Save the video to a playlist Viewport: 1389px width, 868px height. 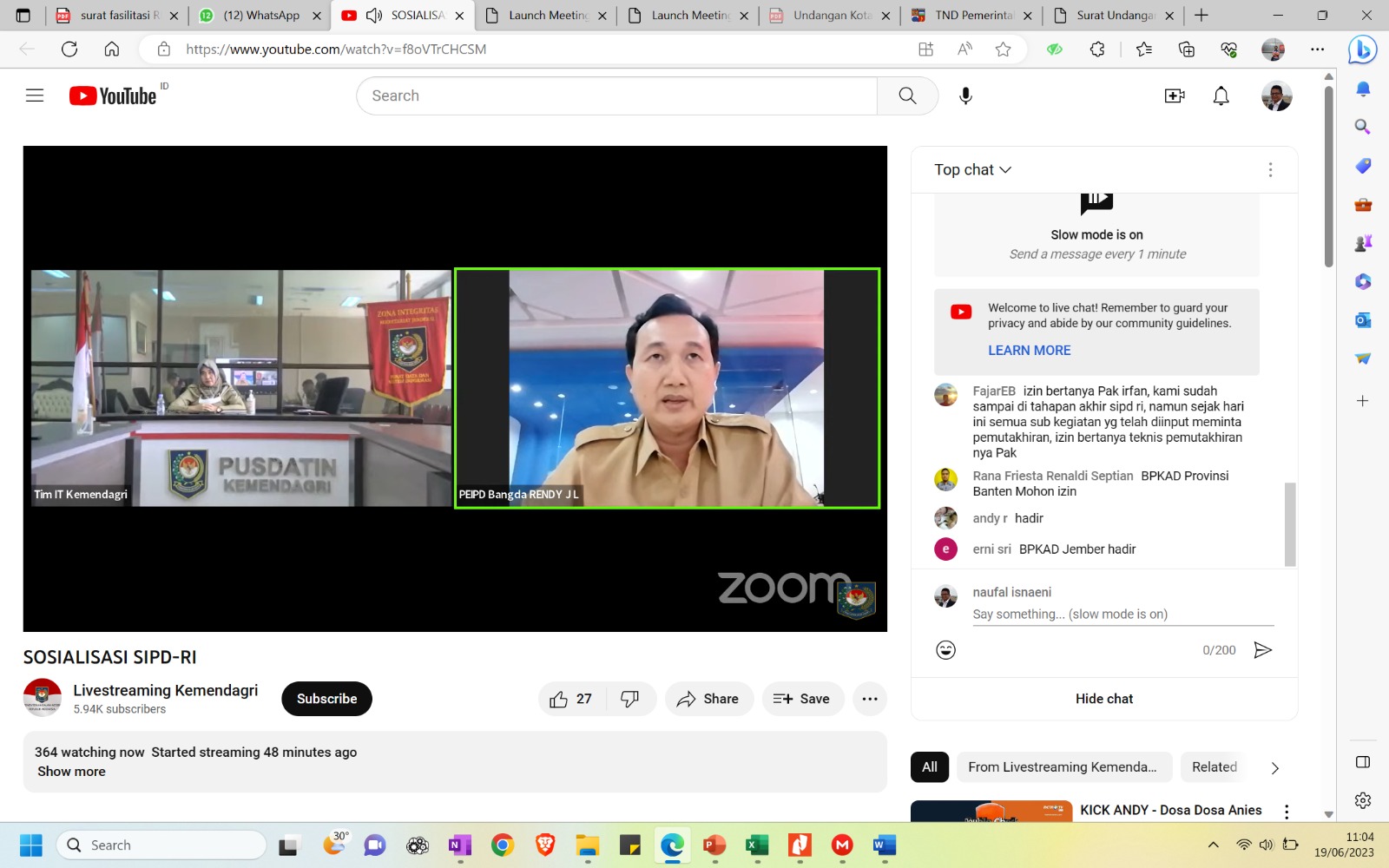[802, 699]
